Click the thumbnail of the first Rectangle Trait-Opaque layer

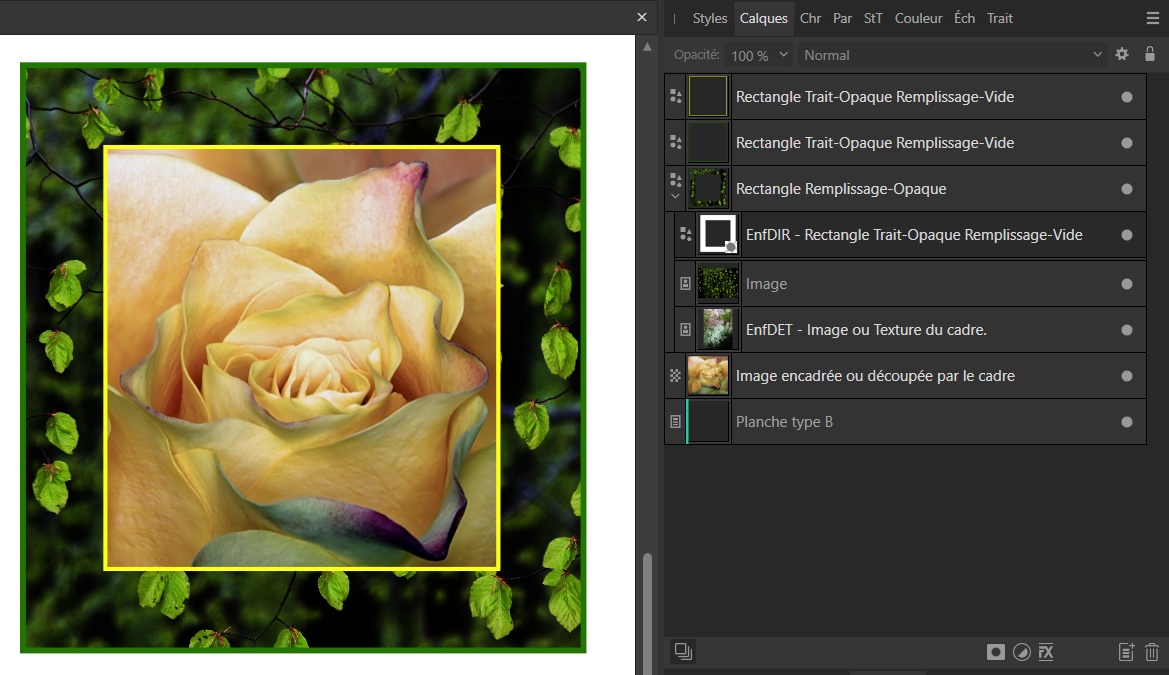click(708, 96)
